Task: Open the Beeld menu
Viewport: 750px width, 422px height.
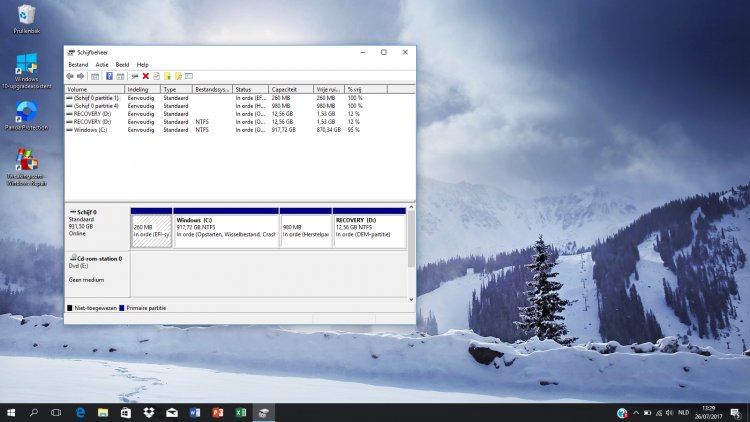Action: point(122,64)
